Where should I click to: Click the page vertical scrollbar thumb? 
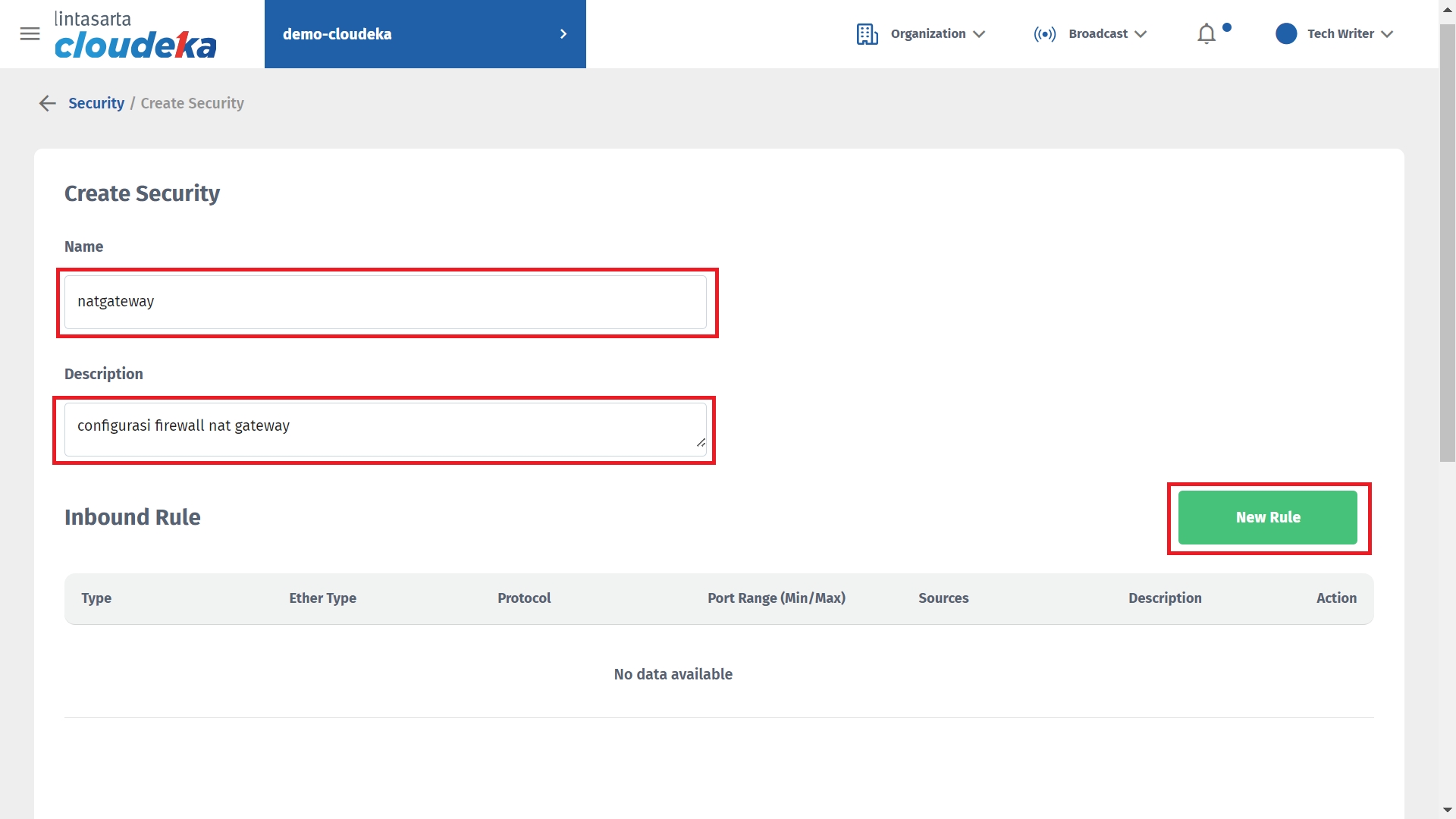pos(1447,243)
